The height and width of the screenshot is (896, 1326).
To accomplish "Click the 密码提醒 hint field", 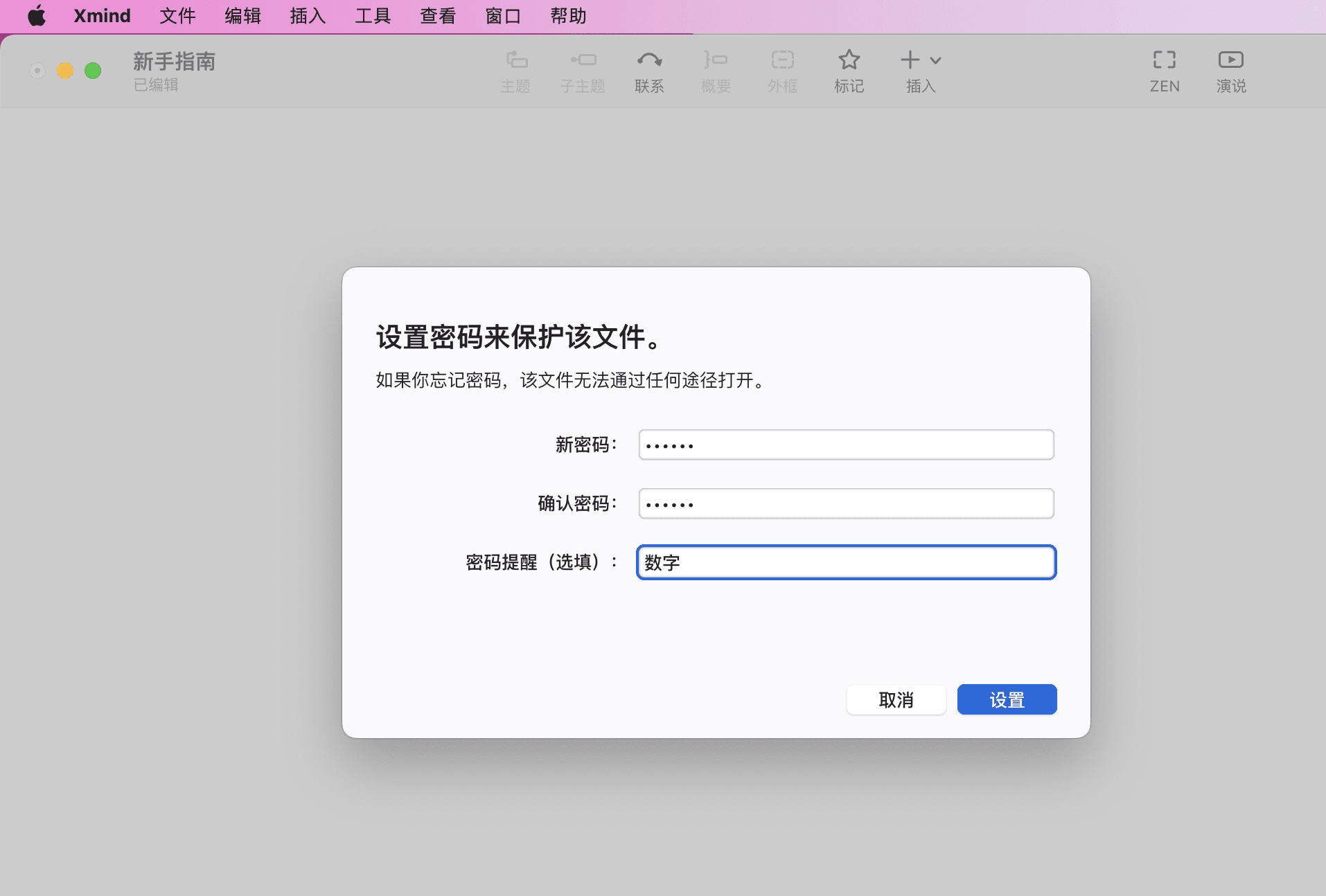I will [x=845, y=562].
